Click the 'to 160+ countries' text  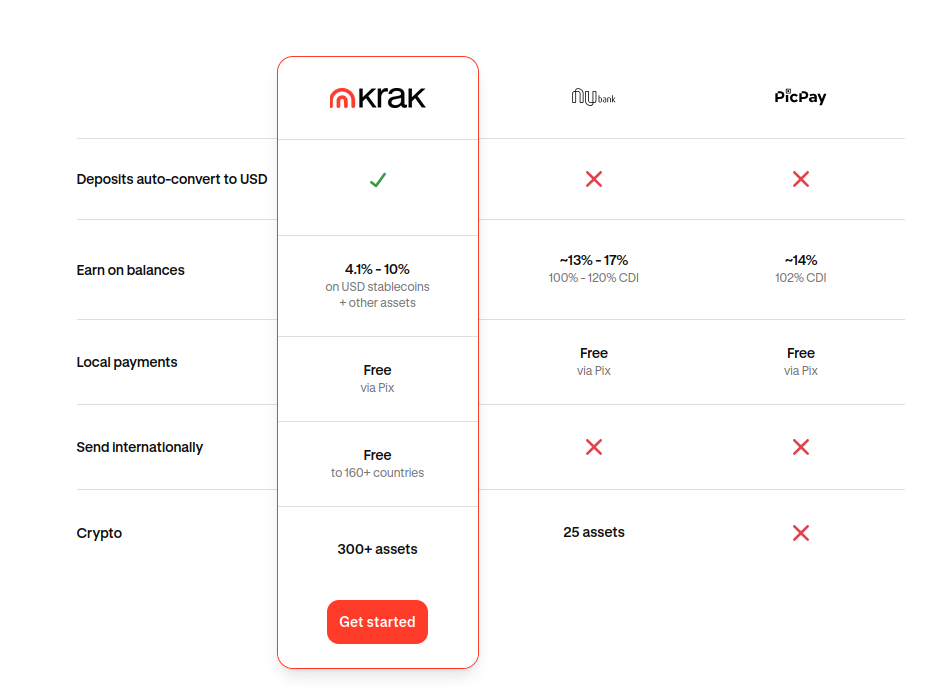pos(377,473)
